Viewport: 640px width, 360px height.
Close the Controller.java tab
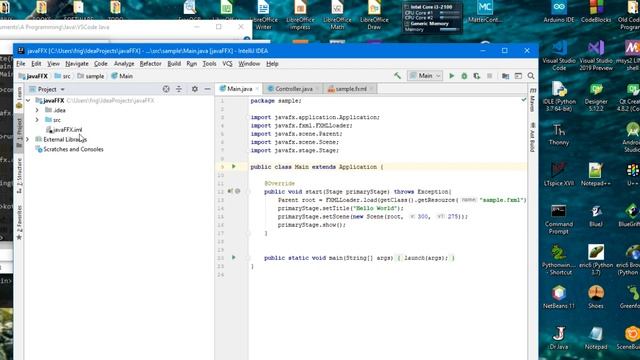(x=317, y=89)
